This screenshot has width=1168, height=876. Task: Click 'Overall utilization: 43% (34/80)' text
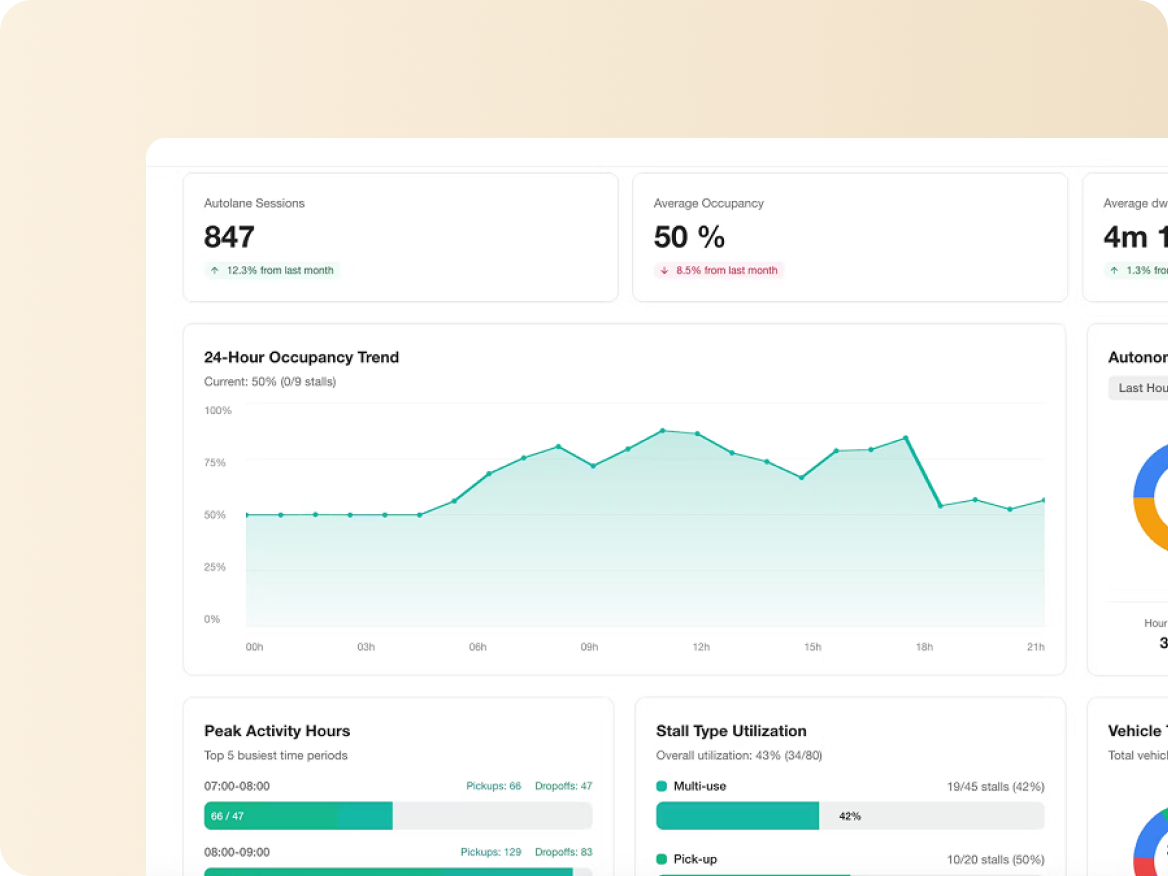(739, 755)
